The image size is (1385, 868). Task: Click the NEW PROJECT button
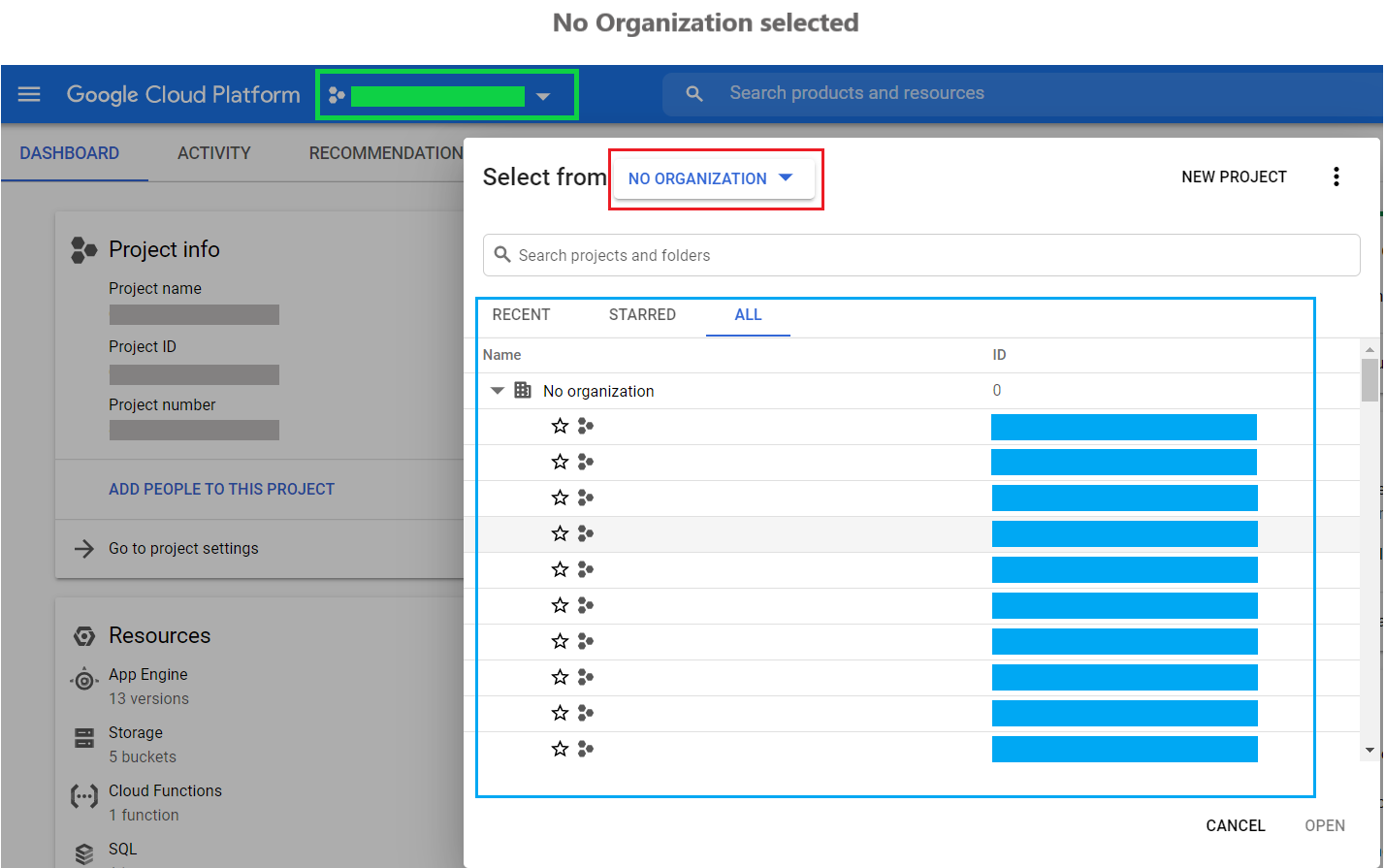pyautogui.click(x=1234, y=177)
